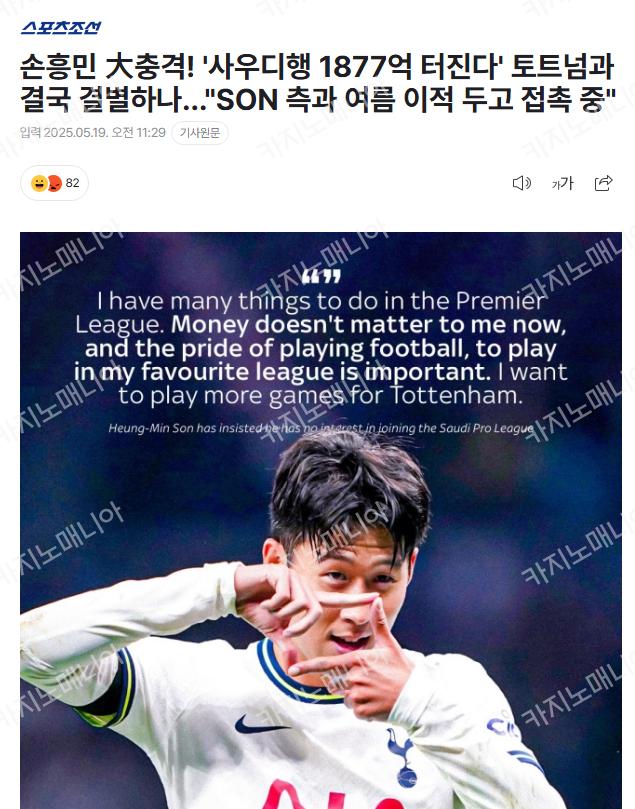635x809 pixels.
Task: Open the Son Heung-min article photo
Action: (x=321, y=521)
